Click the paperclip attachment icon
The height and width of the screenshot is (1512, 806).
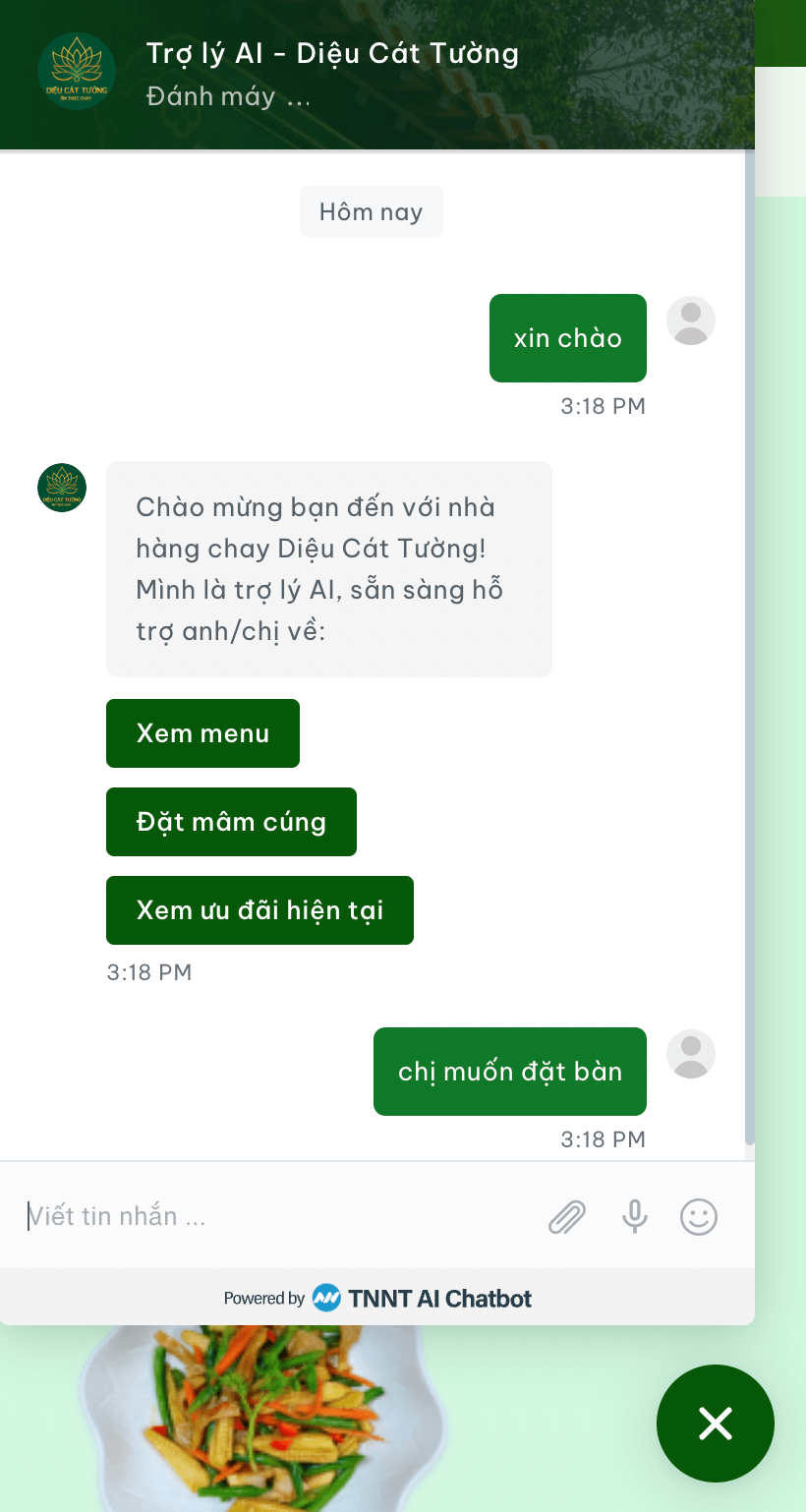click(566, 1217)
